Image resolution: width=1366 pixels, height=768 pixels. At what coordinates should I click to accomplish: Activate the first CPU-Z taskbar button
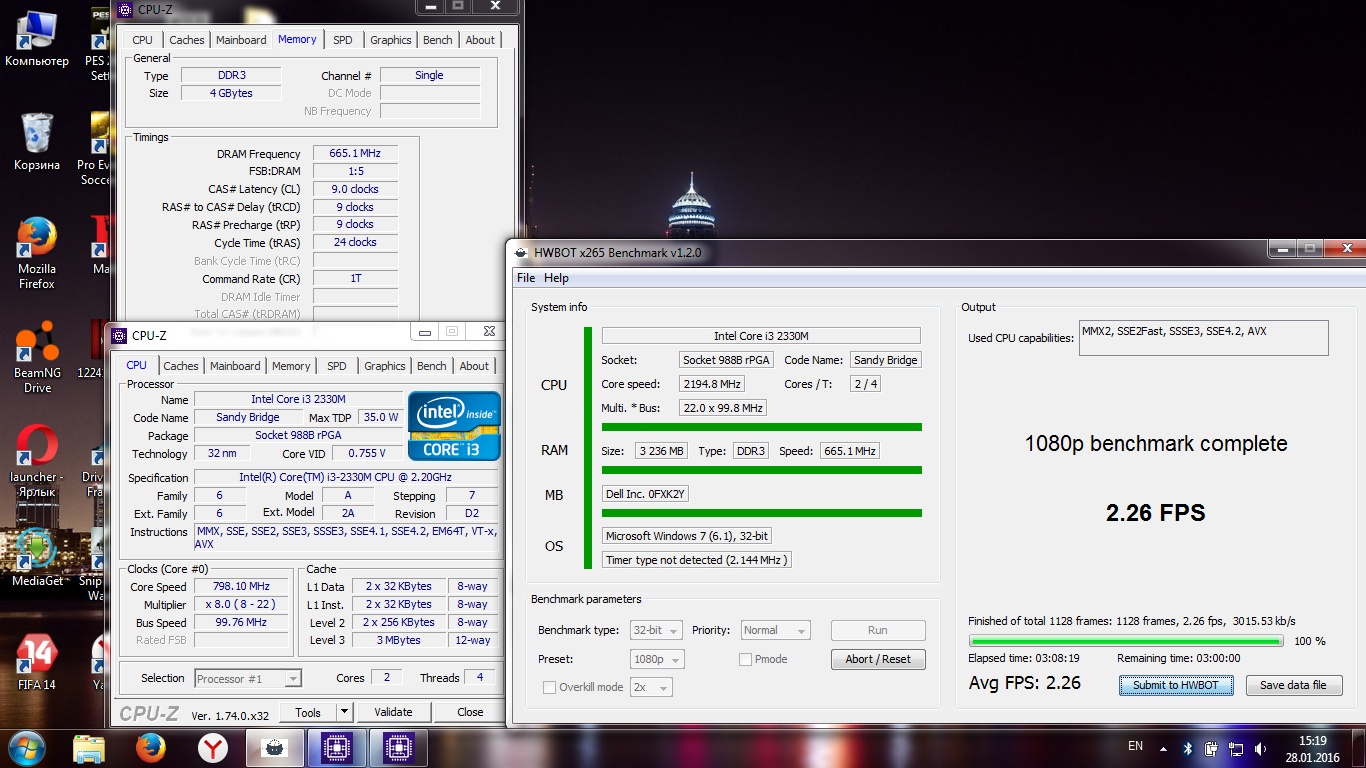tap(336, 748)
